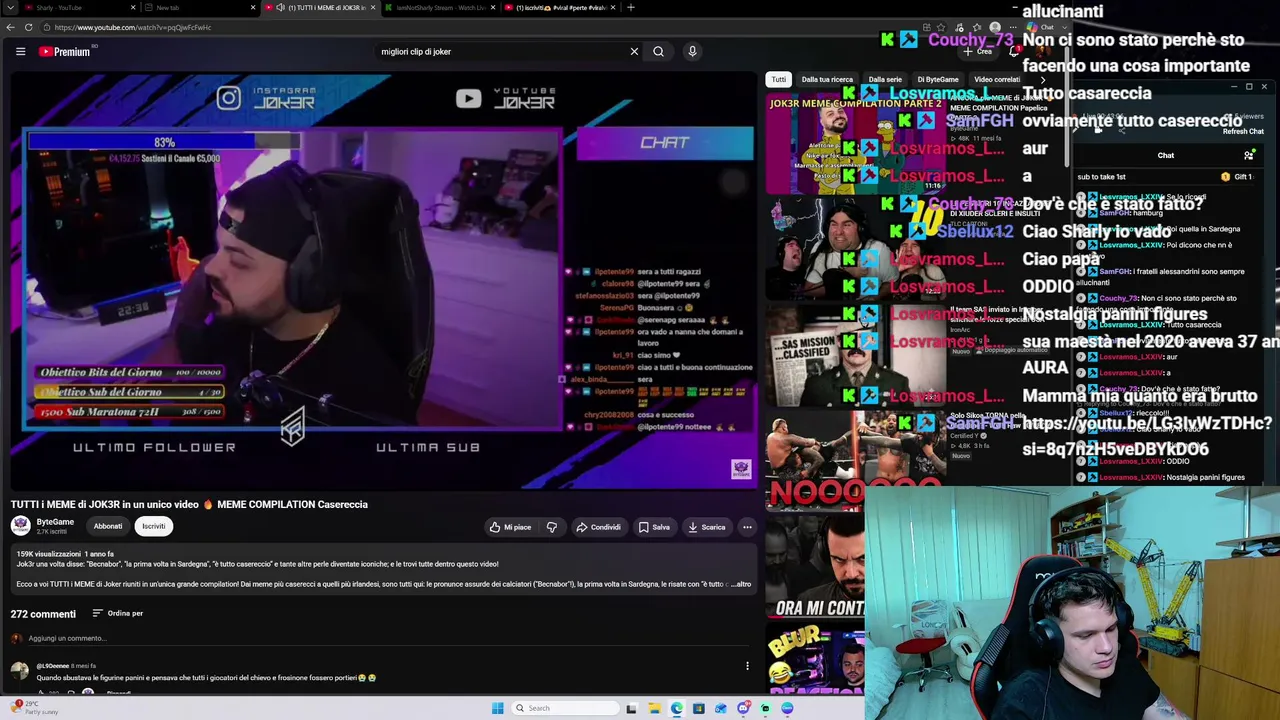The image size is (1280, 720).
Task: Like the video with "Mi piace"
Action: click(511, 527)
